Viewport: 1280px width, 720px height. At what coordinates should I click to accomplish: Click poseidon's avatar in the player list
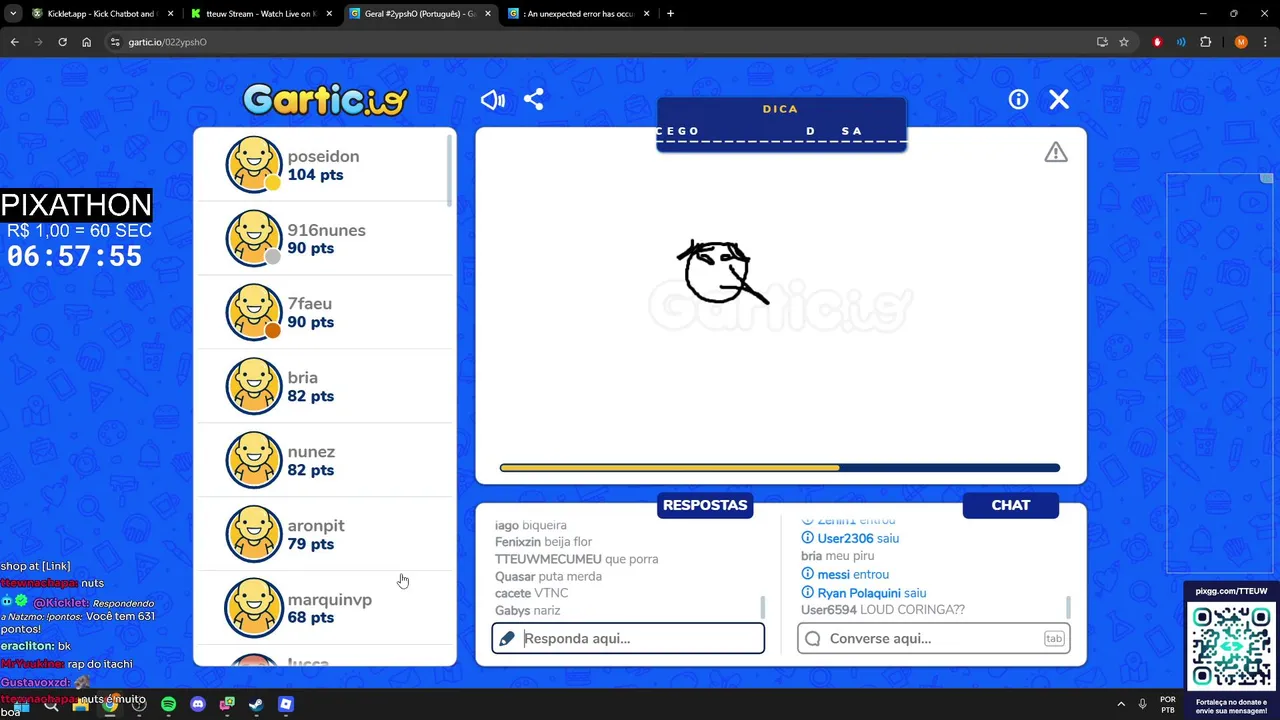click(254, 164)
